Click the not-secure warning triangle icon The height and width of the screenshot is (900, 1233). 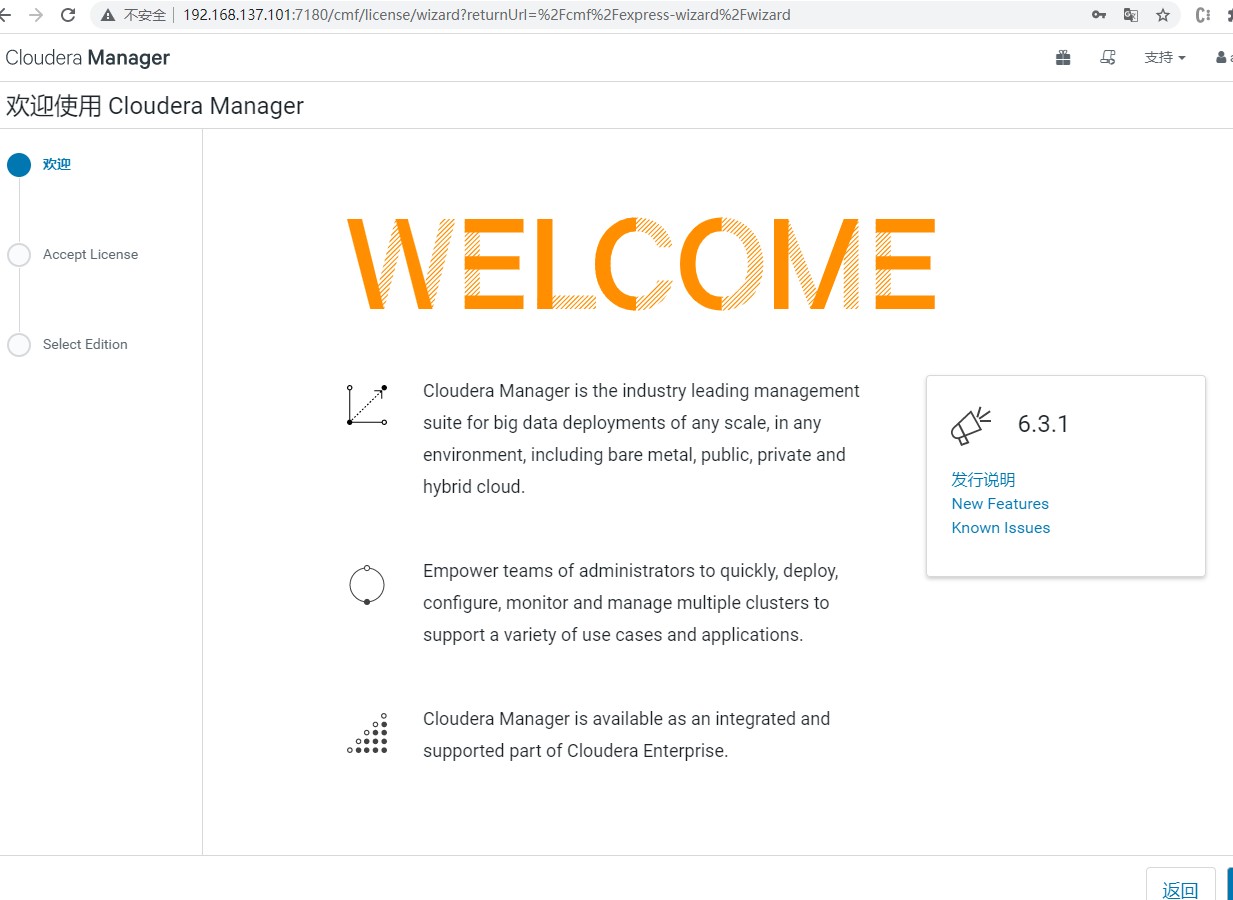[108, 15]
